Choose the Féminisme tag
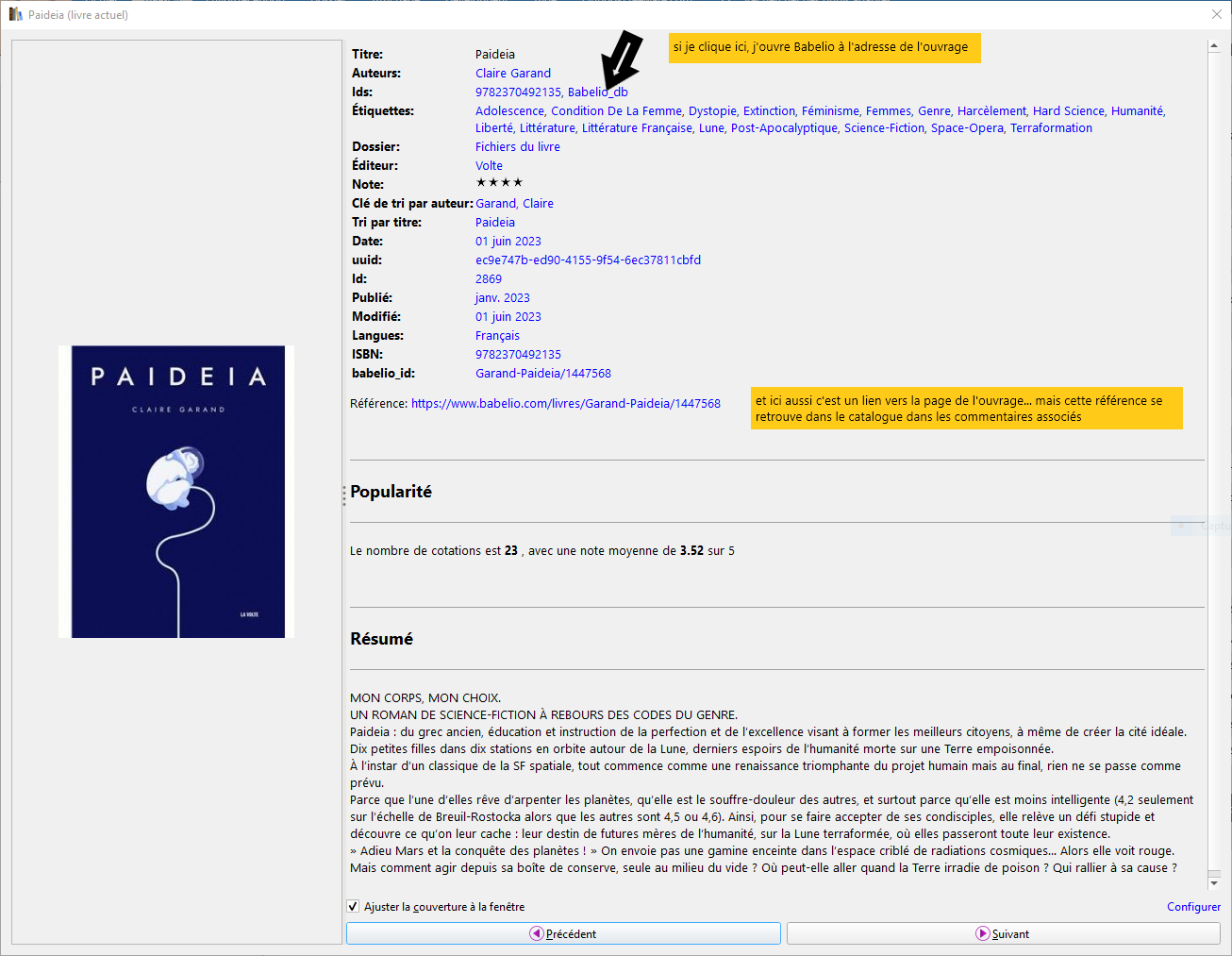 830,110
